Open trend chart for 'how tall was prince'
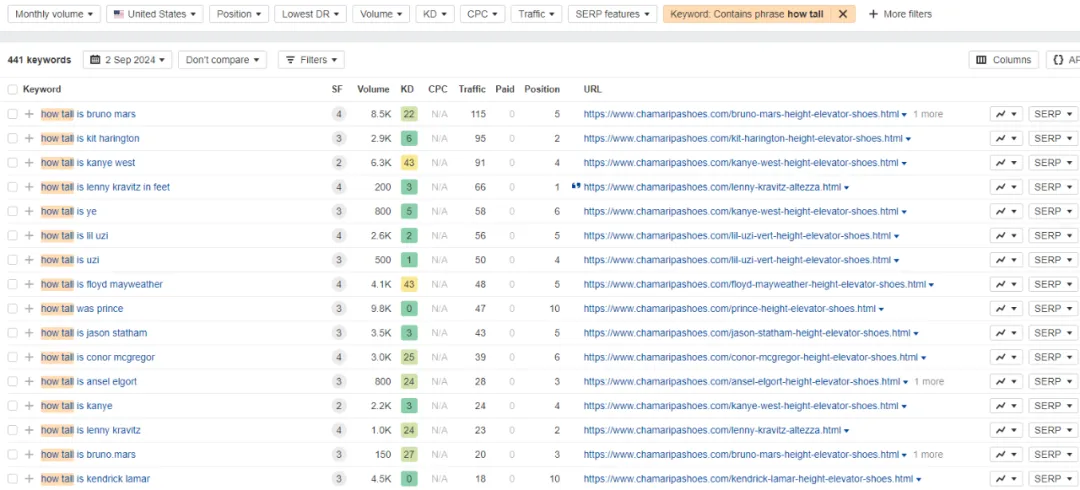 coord(1005,309)
